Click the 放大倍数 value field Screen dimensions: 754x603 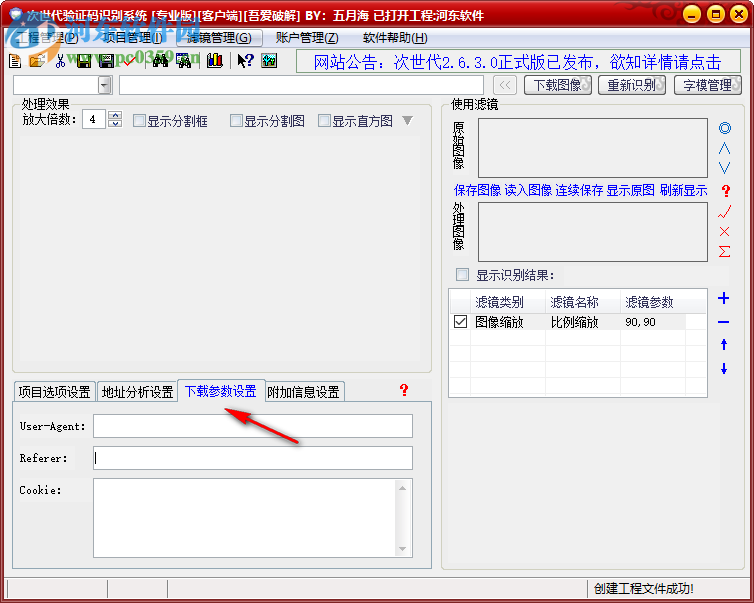(x=94, y=119)
